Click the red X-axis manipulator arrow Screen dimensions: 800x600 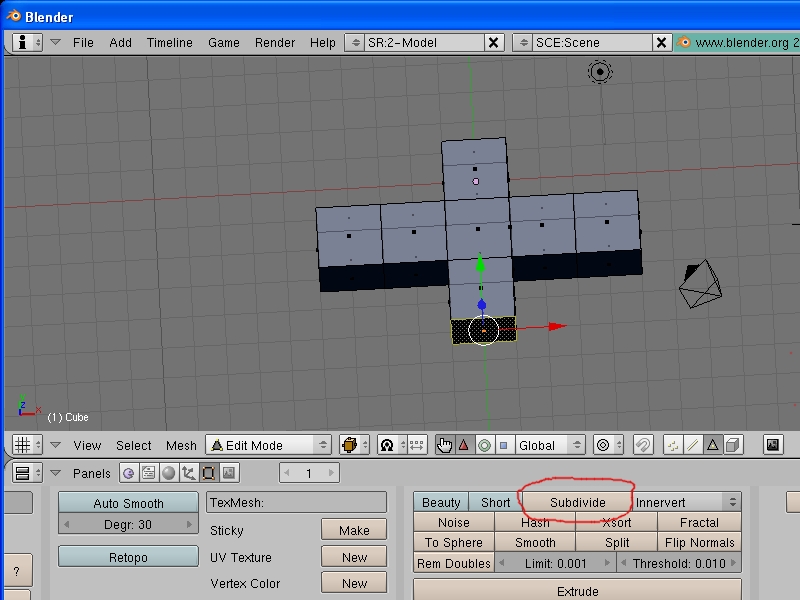pos(557,326)
